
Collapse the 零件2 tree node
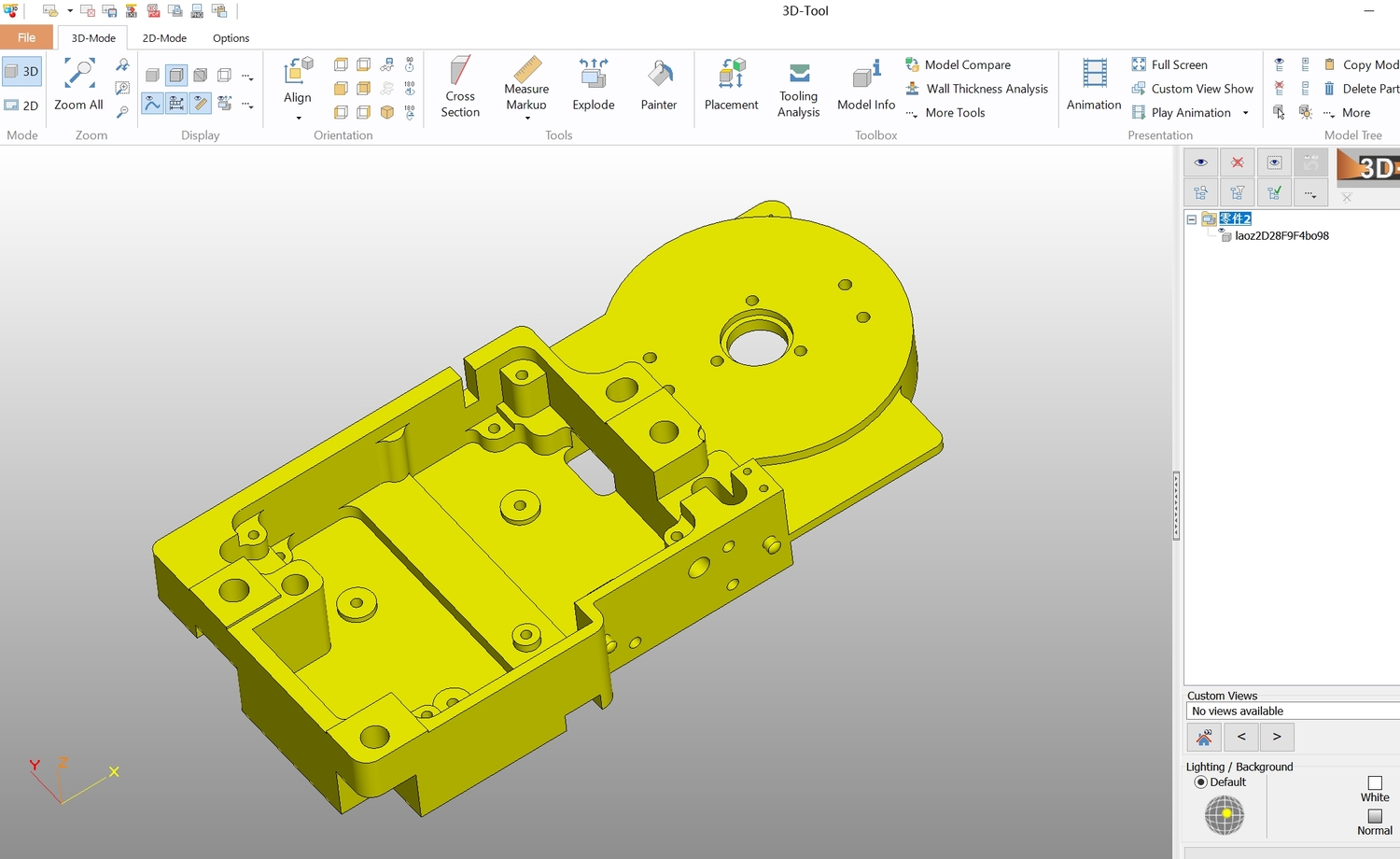point(1191,219)
